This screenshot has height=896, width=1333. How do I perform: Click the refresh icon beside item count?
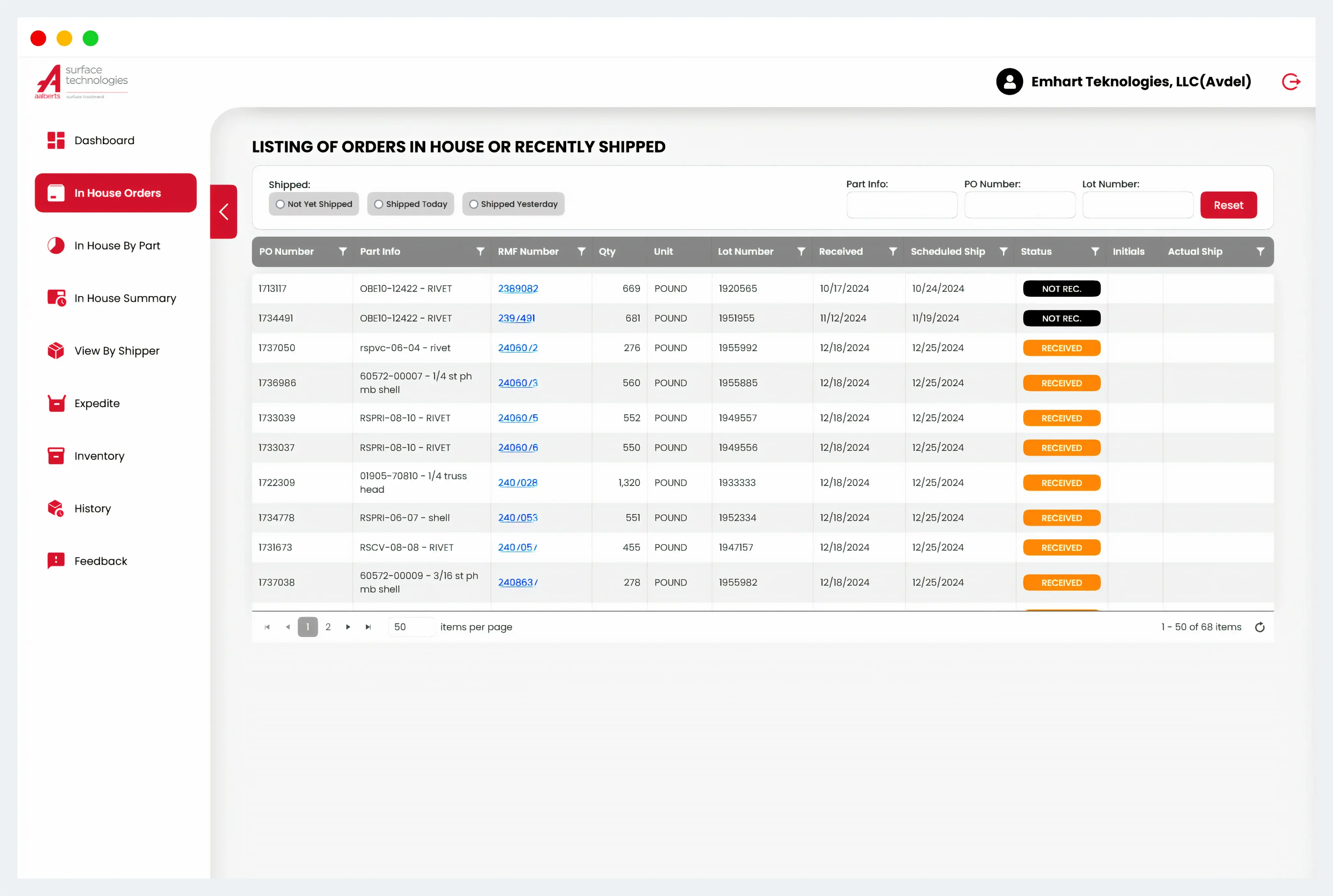(x=1259, y=628)
